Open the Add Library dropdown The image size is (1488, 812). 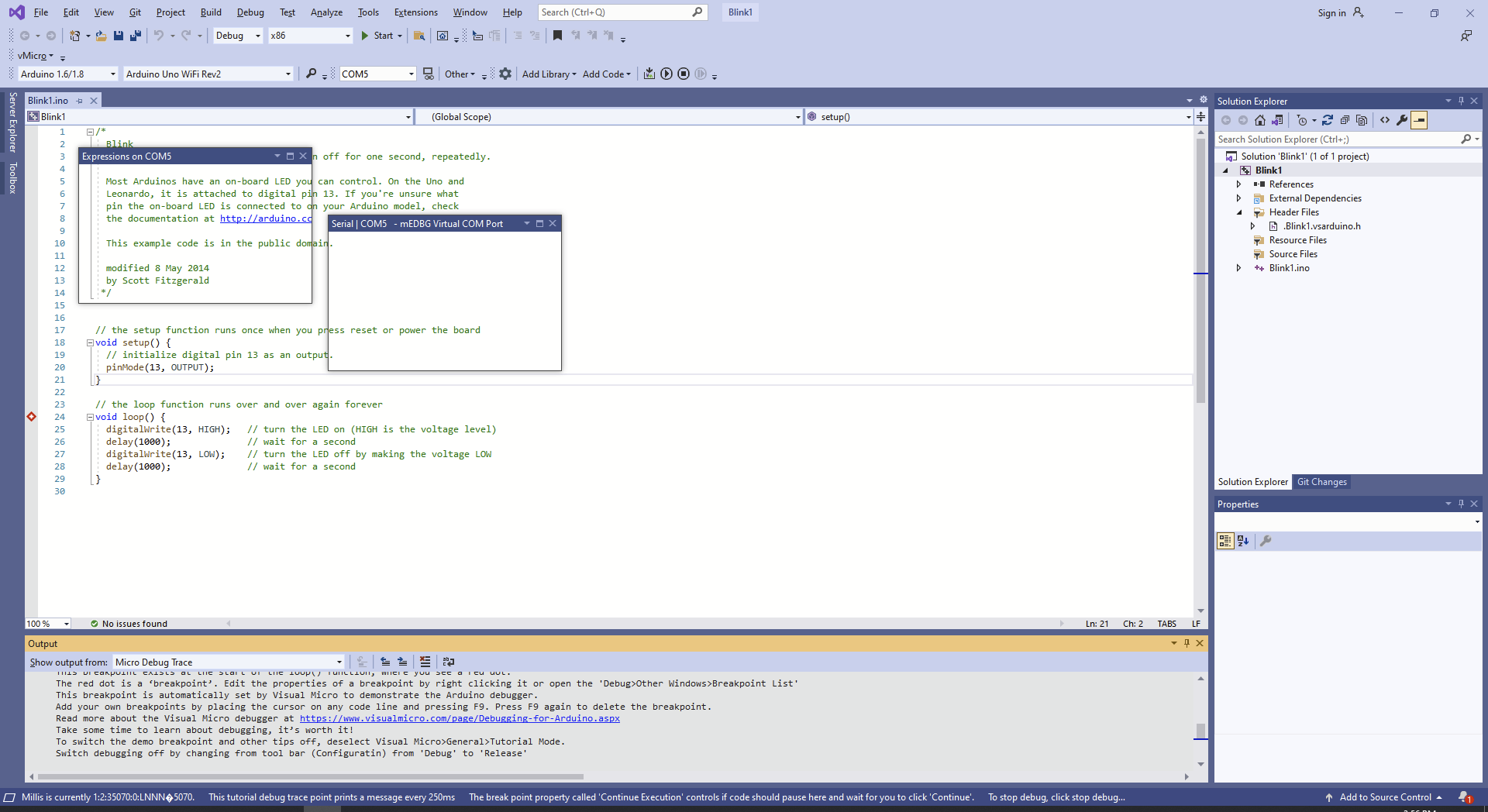point(549,74)
